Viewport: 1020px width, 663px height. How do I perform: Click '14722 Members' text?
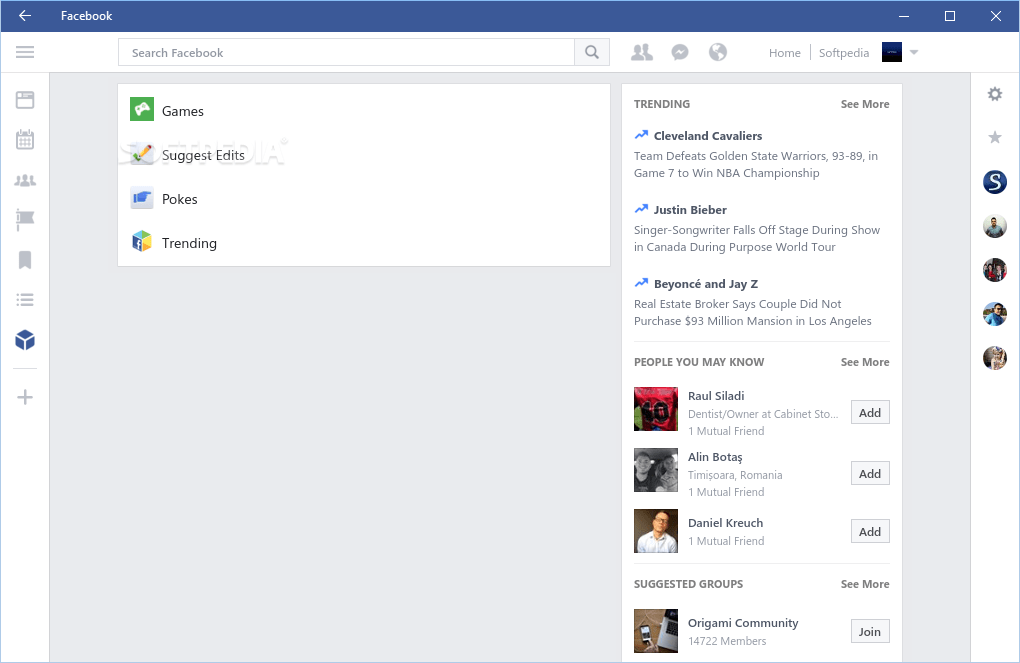727,641
